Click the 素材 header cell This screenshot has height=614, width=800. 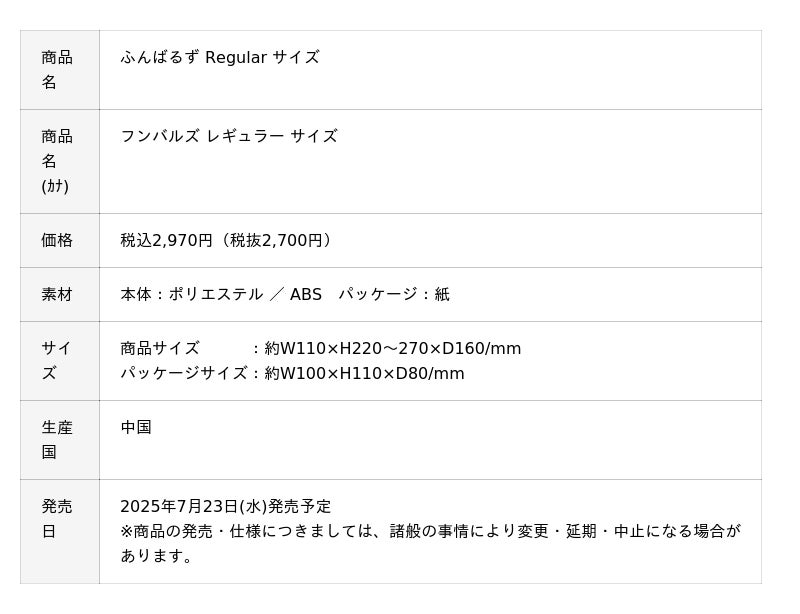(x=58, y=294)
